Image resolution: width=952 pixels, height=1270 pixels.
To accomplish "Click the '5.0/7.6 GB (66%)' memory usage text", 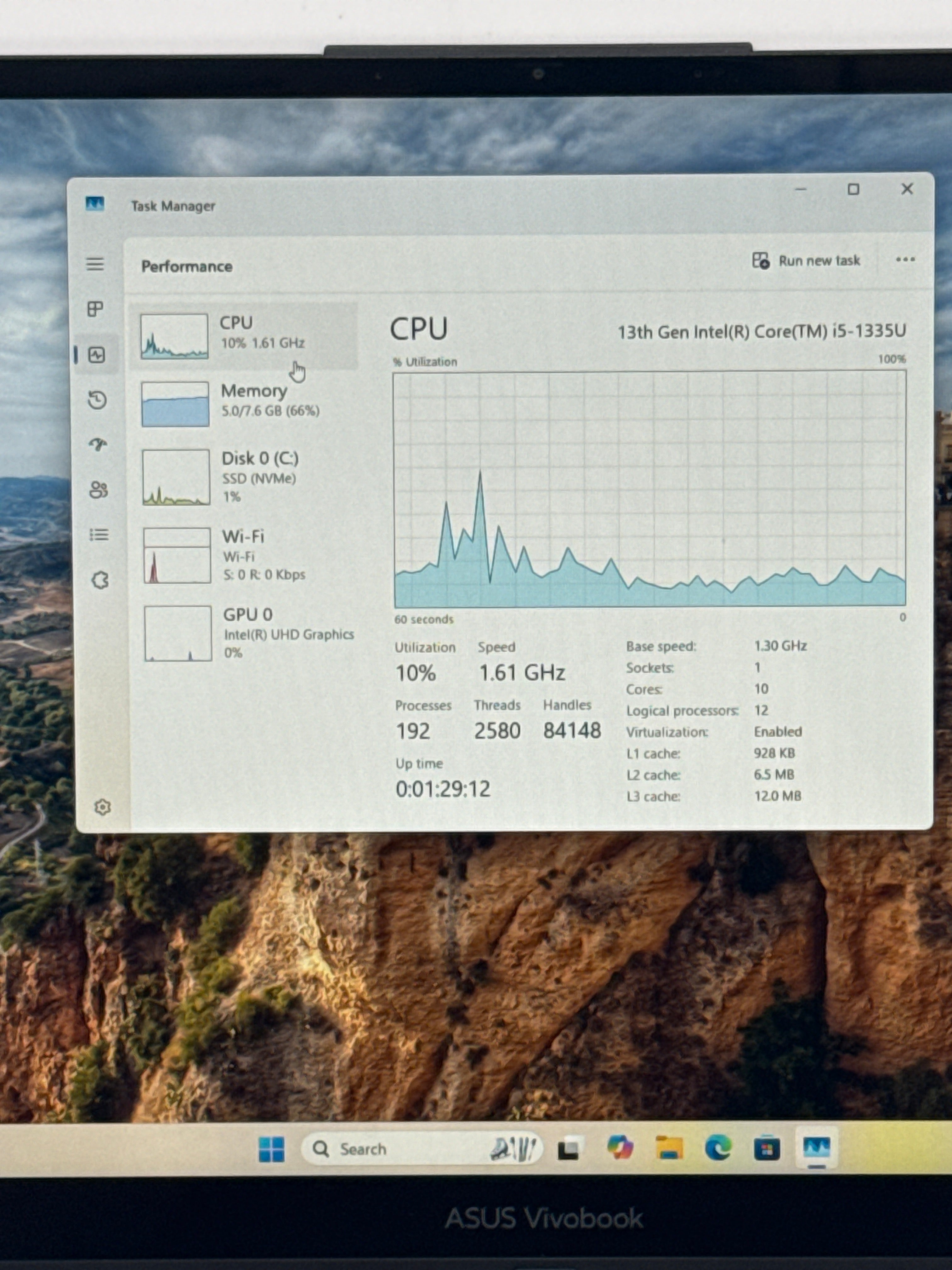I will [270, 410].
